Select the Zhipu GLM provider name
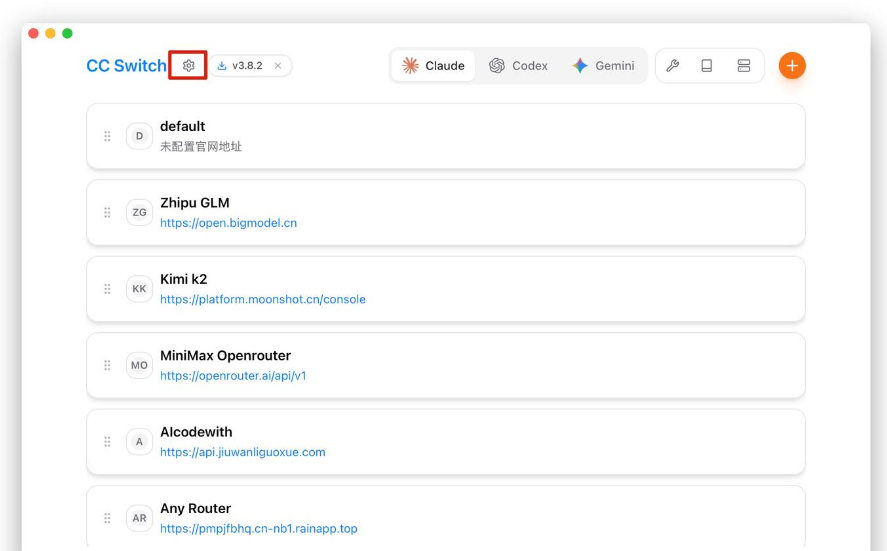Screen dimensions: 887x551 195,203
